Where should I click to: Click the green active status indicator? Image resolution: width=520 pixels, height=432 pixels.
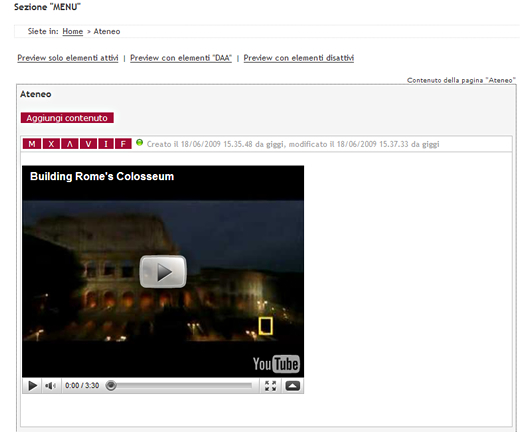click(139, 143)
